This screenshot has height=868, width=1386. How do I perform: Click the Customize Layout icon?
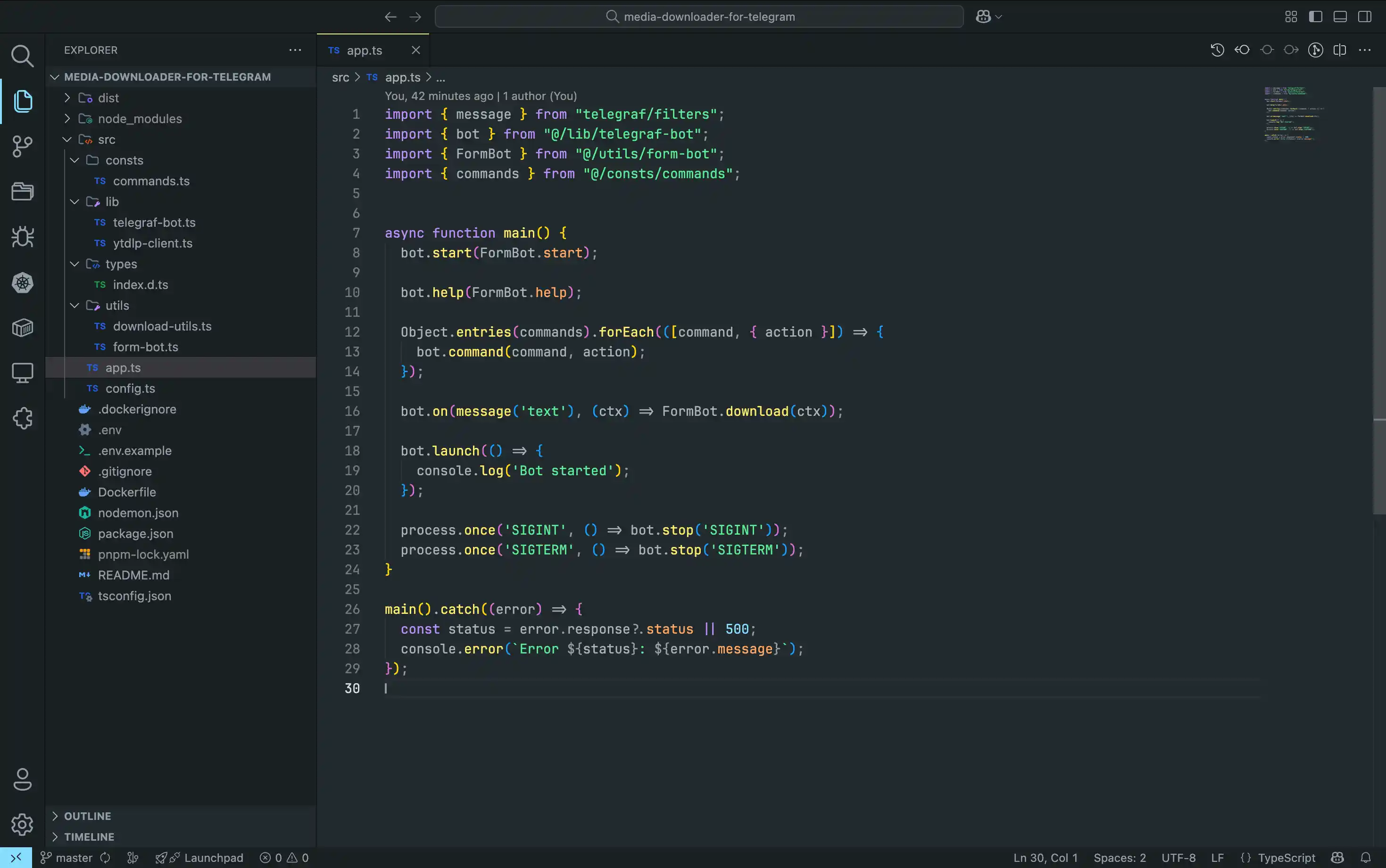[1291, 17]
